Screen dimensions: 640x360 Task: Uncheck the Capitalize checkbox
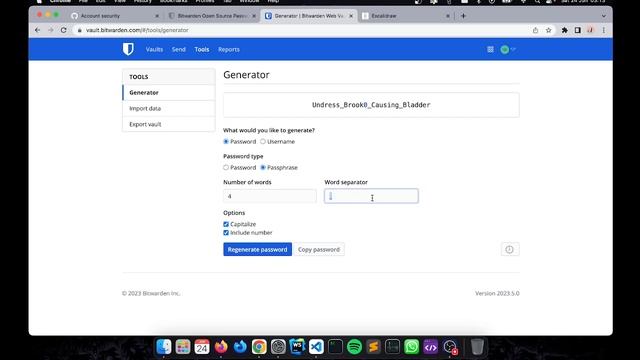click(x=226, y=224)
